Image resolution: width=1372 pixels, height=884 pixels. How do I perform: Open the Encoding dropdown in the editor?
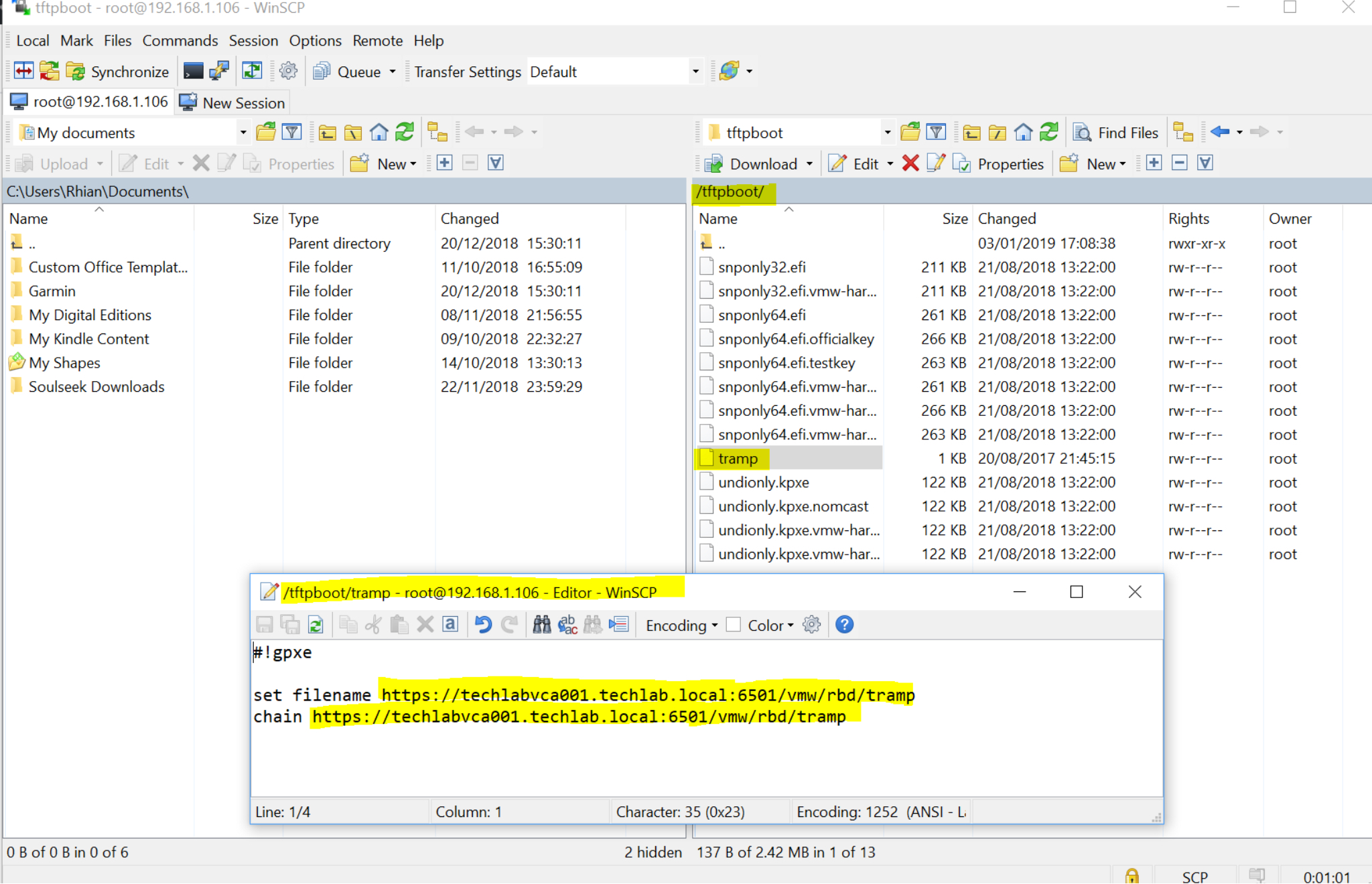click(679, 625)
